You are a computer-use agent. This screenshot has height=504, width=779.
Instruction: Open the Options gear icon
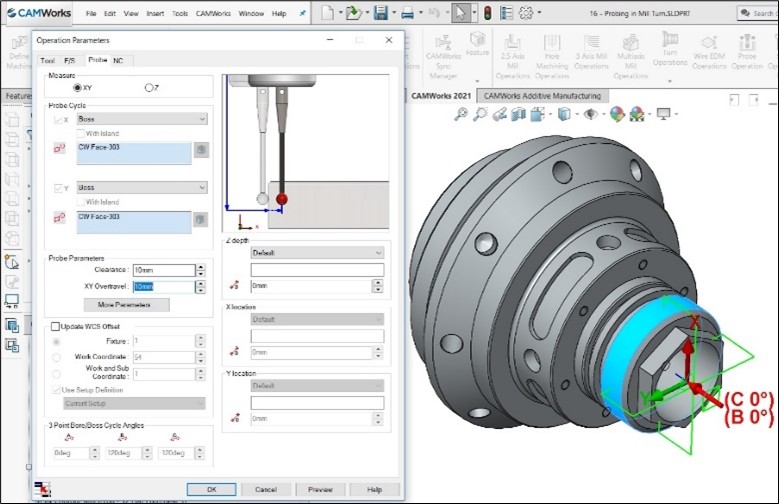tap(526, 13)
